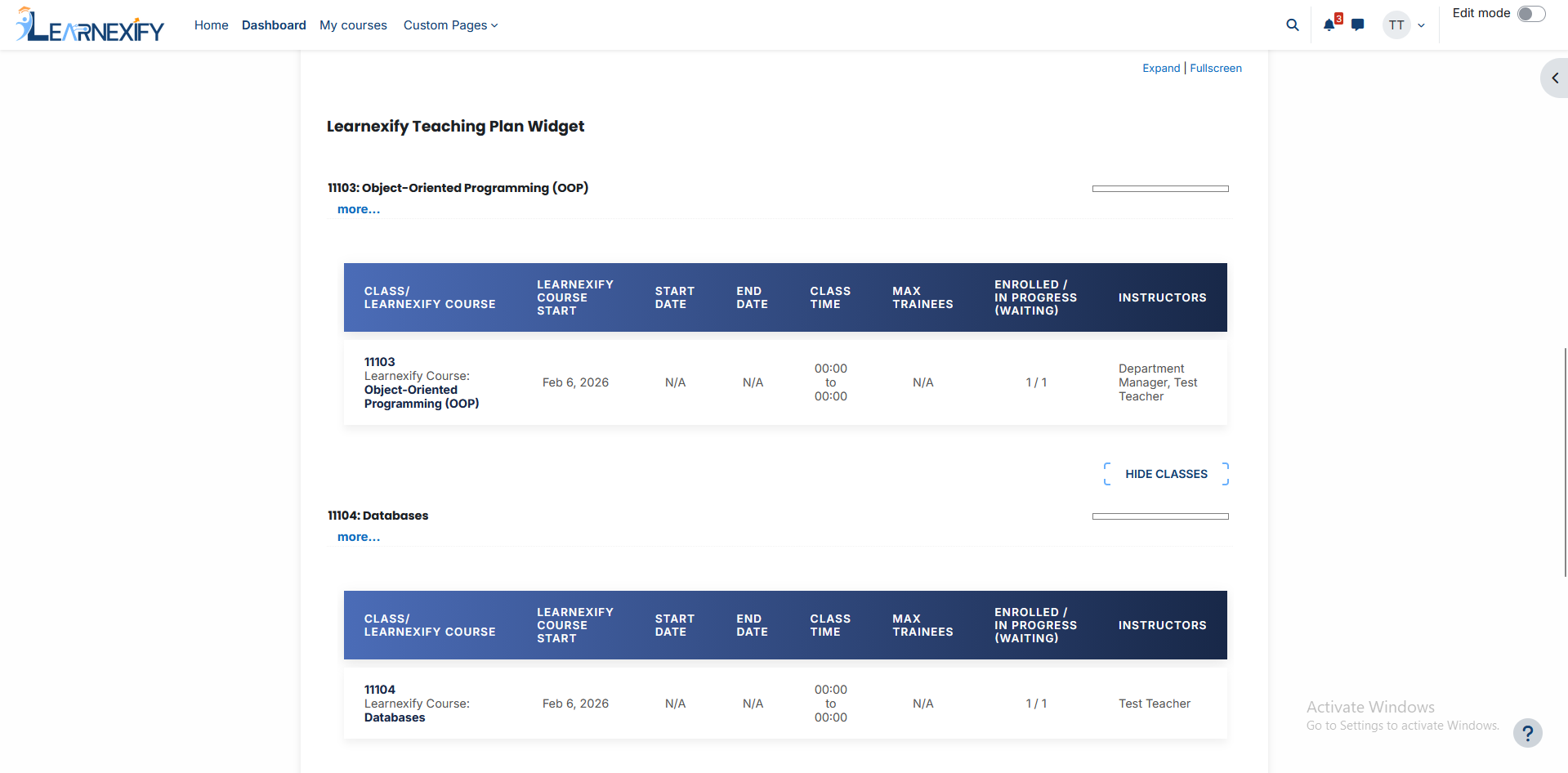This screenshot has height=773, width=1568.
Task: Click MAX TRAINEES header in second table
Action: coord(922,625)
